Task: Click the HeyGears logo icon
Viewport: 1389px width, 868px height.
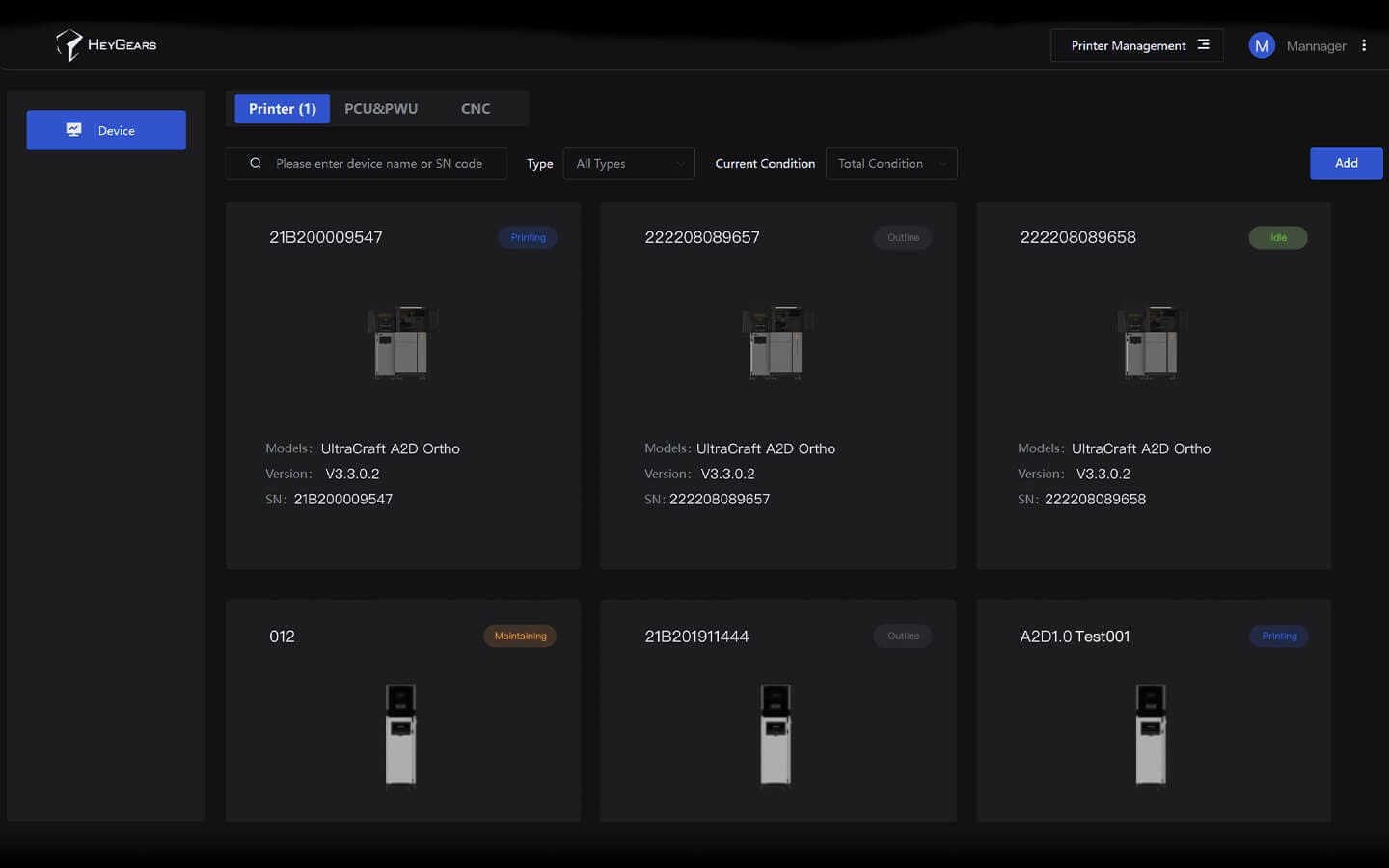Action: (69, 44)
